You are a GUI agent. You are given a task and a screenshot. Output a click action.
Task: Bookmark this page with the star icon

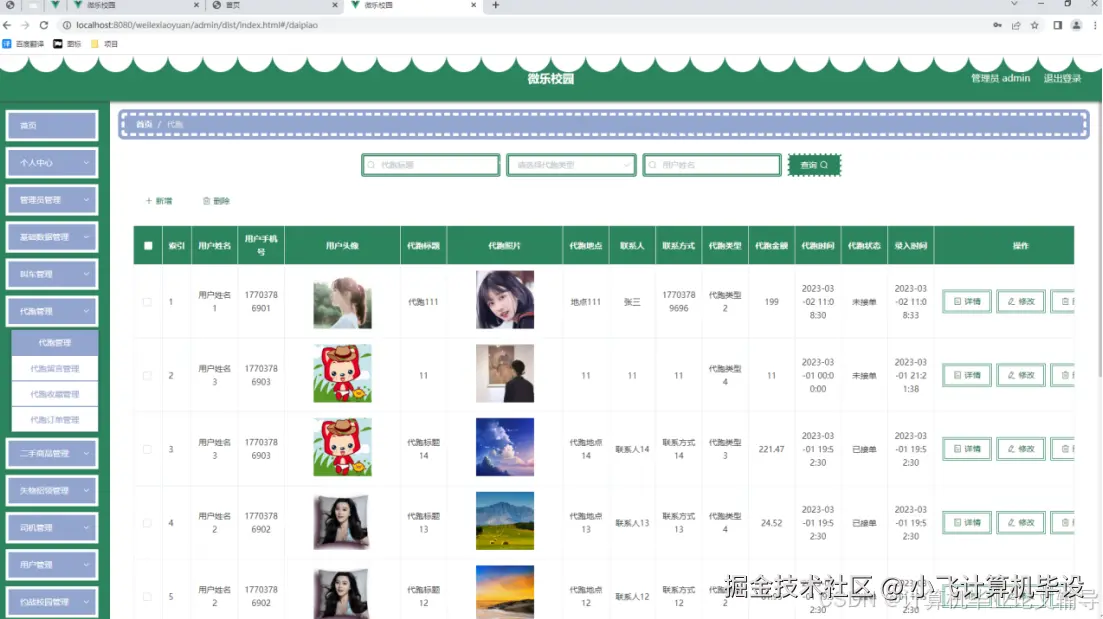(x=1034, y=25)
